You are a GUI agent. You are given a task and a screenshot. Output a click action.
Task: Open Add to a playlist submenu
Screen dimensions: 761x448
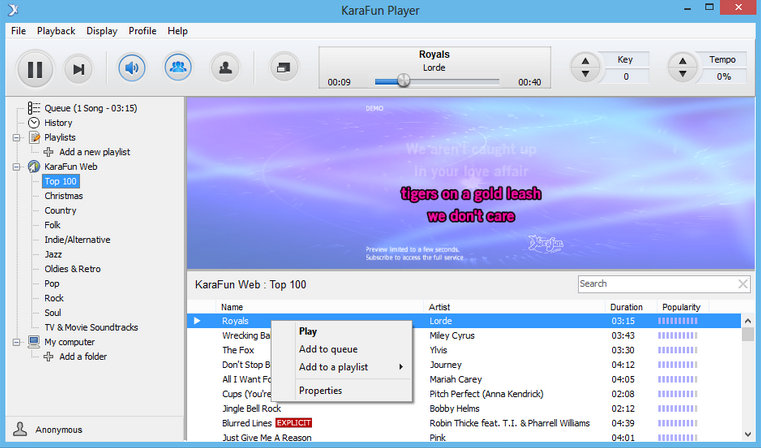[342, 367]
